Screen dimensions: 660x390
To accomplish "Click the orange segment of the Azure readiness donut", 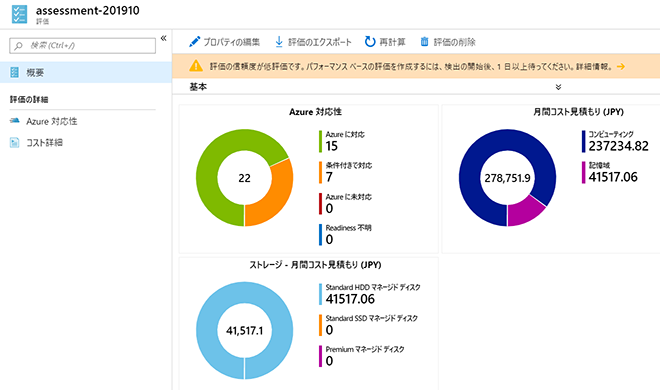I will [277, 195].
